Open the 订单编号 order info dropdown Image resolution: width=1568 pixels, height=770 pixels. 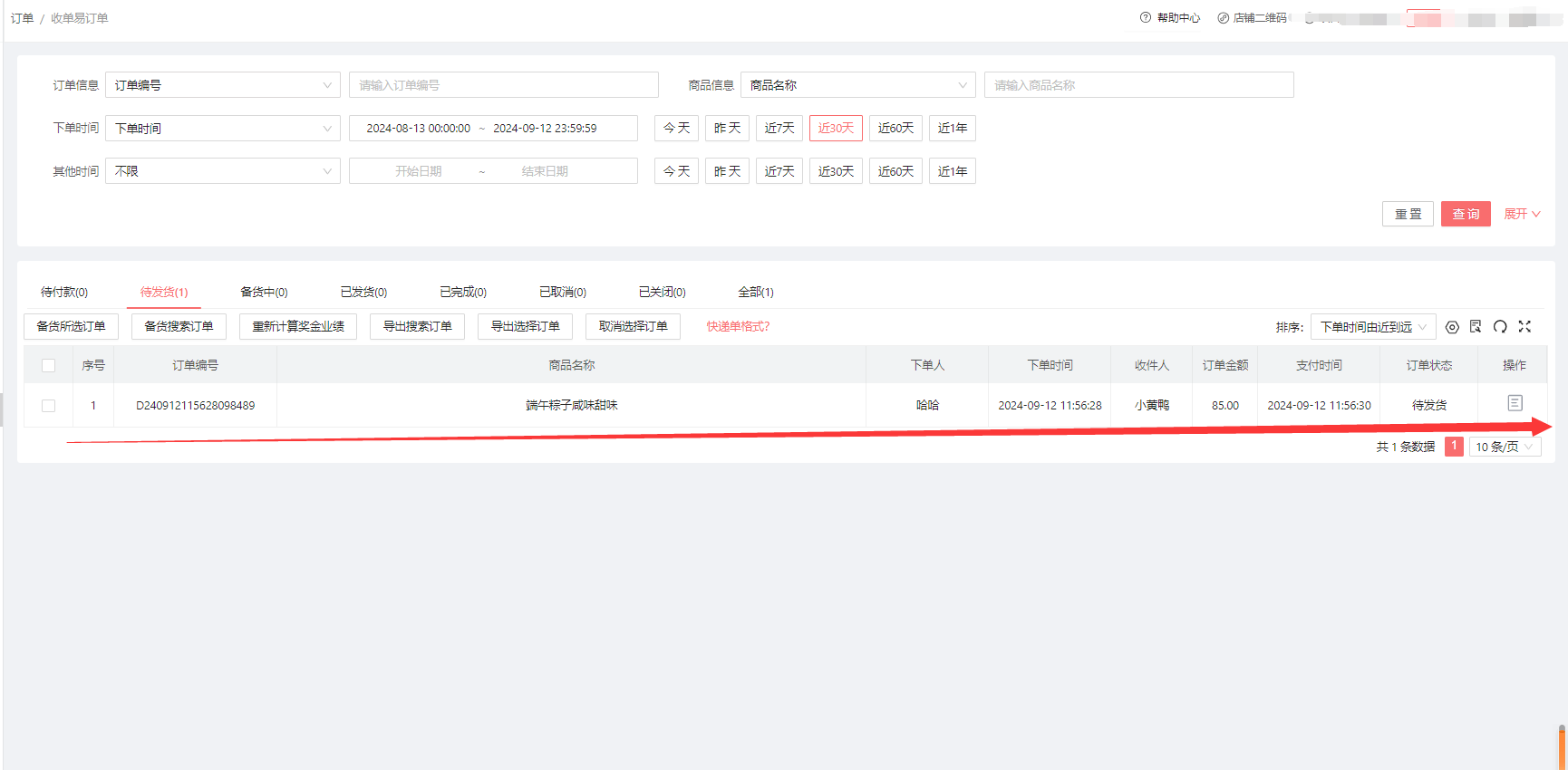pyautogui.click(x=223, y=85)
